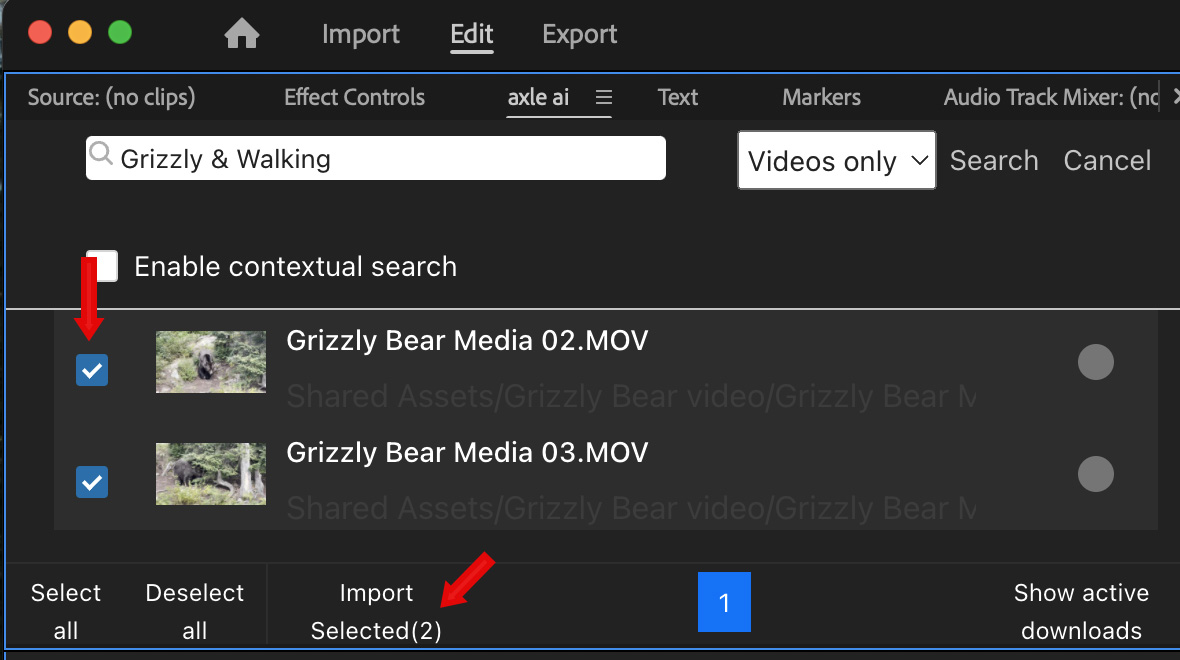Go to the Home screen icon
This screenshot has height=660, width=1180.
[242, 35]
